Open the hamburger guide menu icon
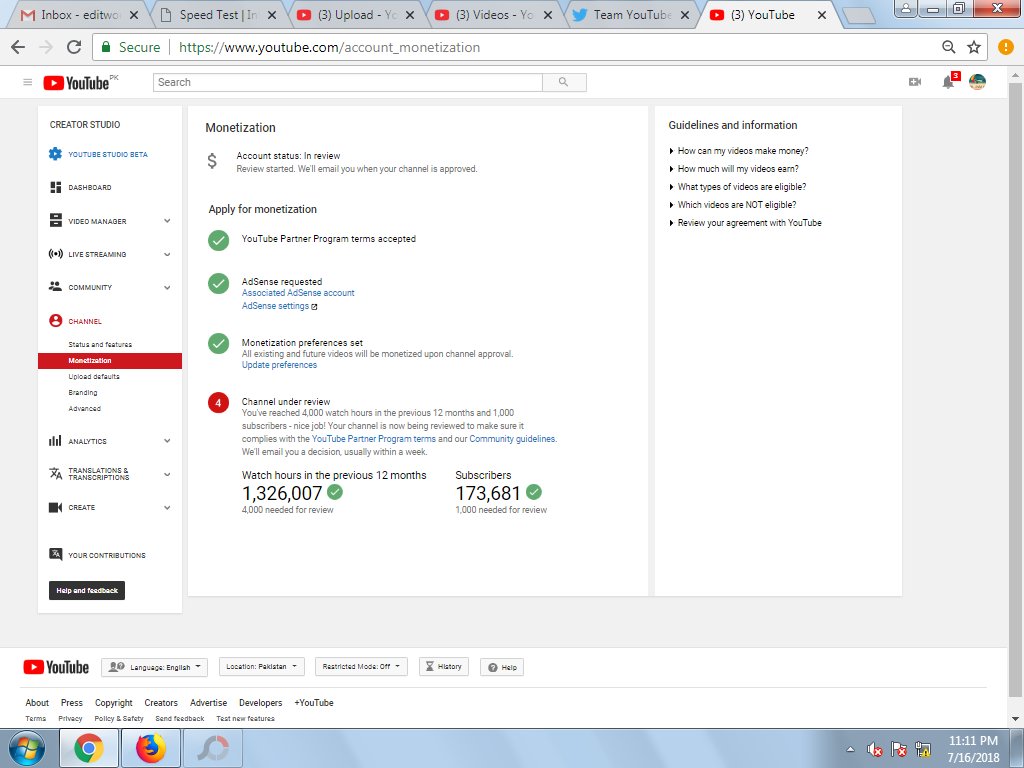 coord(27,82)
